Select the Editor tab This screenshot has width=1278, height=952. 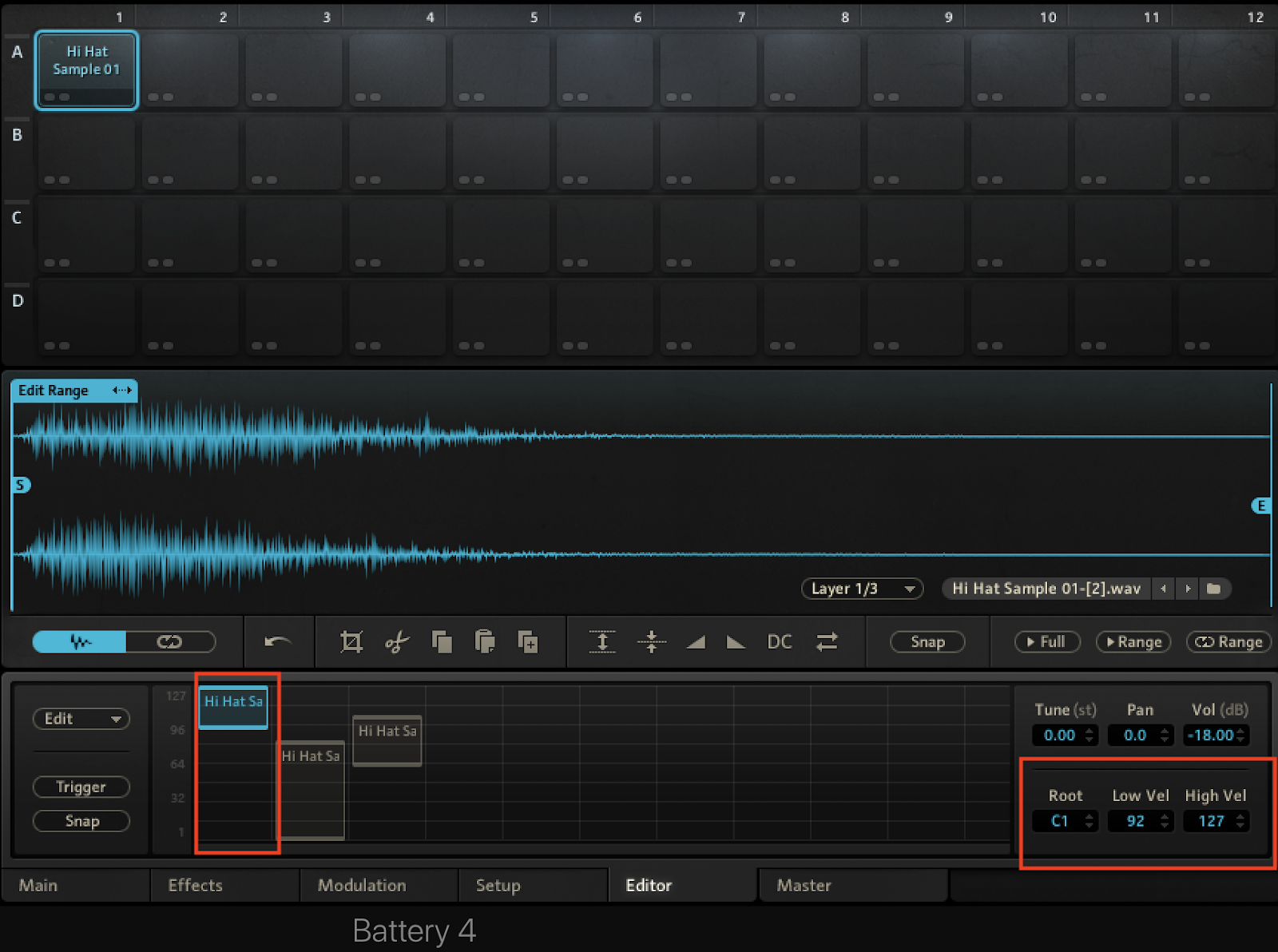683,885
